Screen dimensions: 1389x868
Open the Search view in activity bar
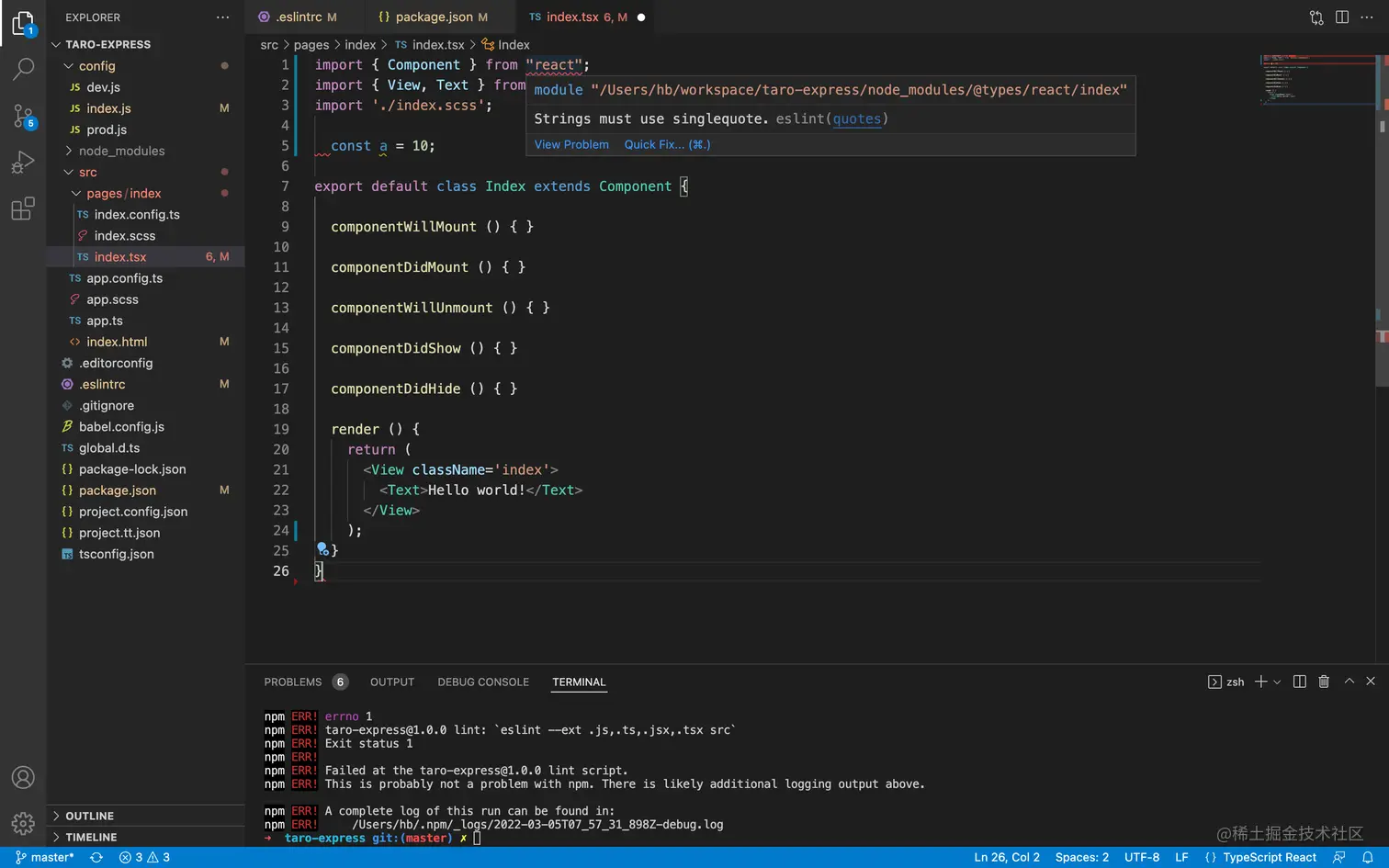(x=23, y=69)
